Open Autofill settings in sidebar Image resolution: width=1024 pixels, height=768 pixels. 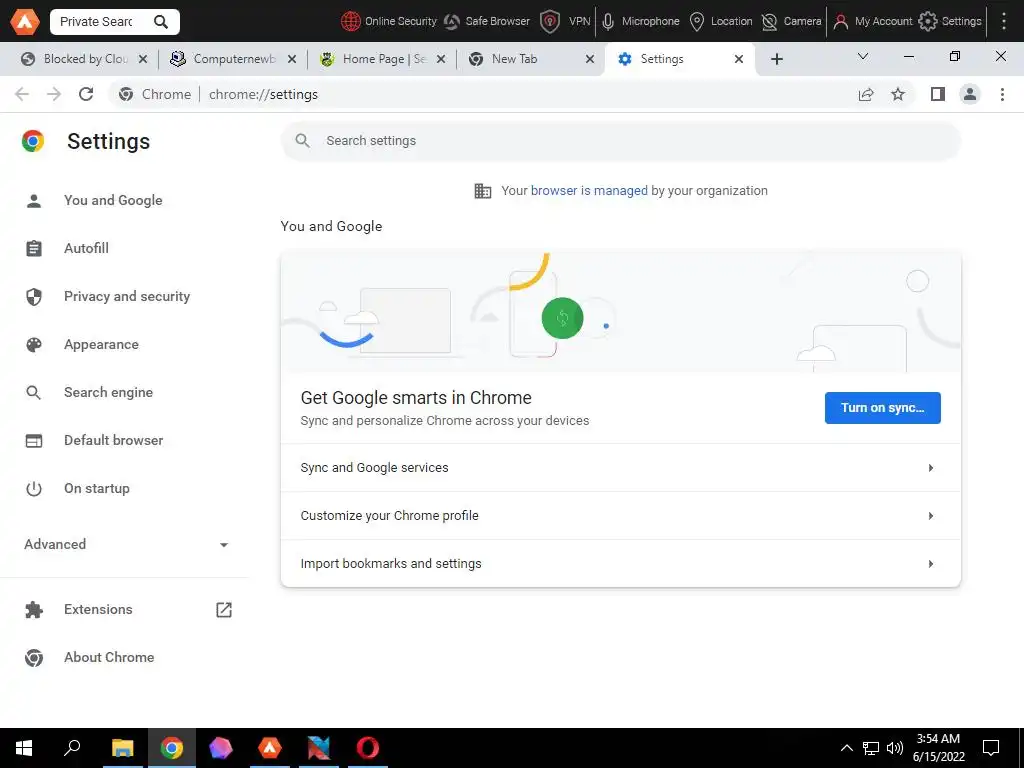tap(86, 248)
